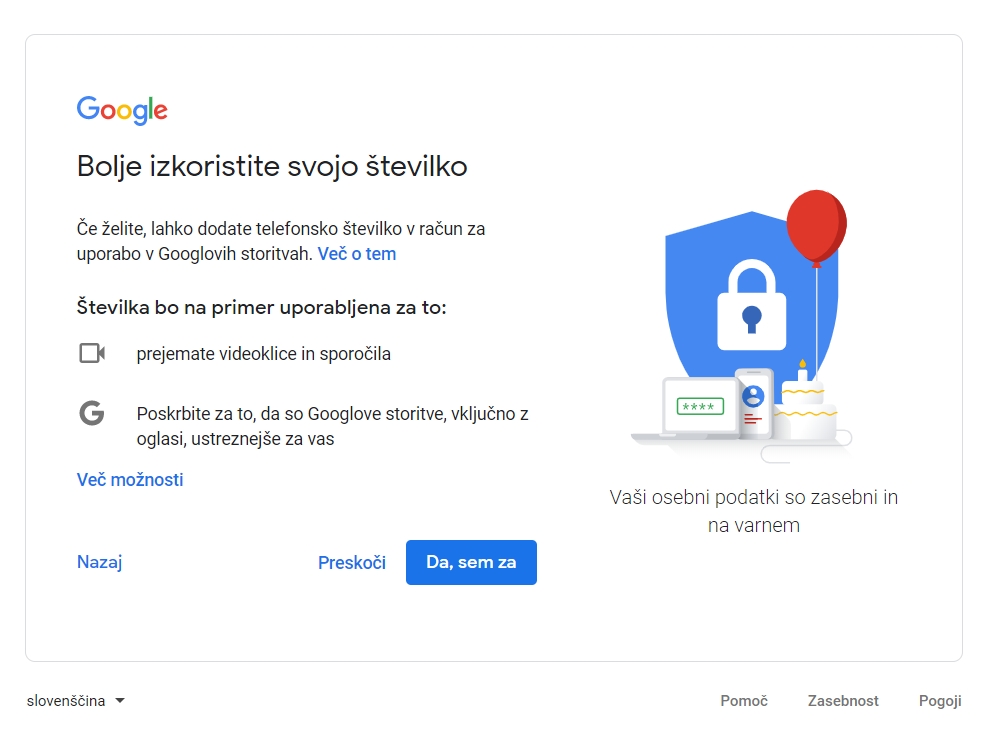Click the phone with the profile avatar

point(754,402)
